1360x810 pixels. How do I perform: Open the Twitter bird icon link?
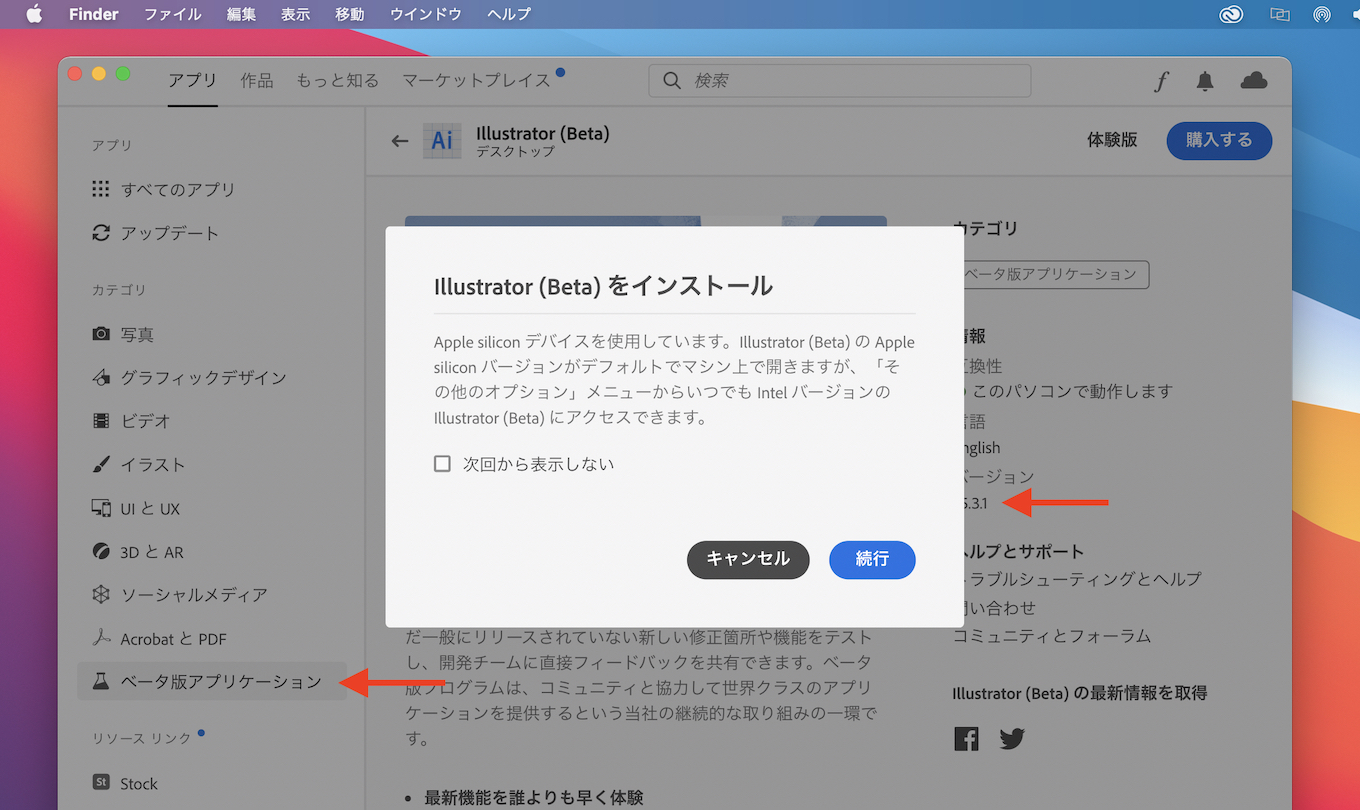(1012, 739)
